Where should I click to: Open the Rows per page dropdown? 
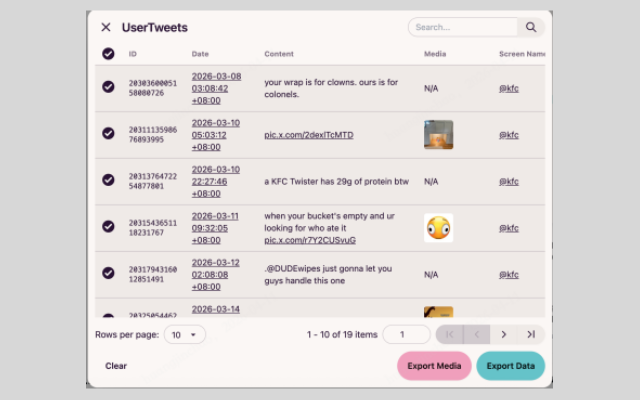click(184, 335)
